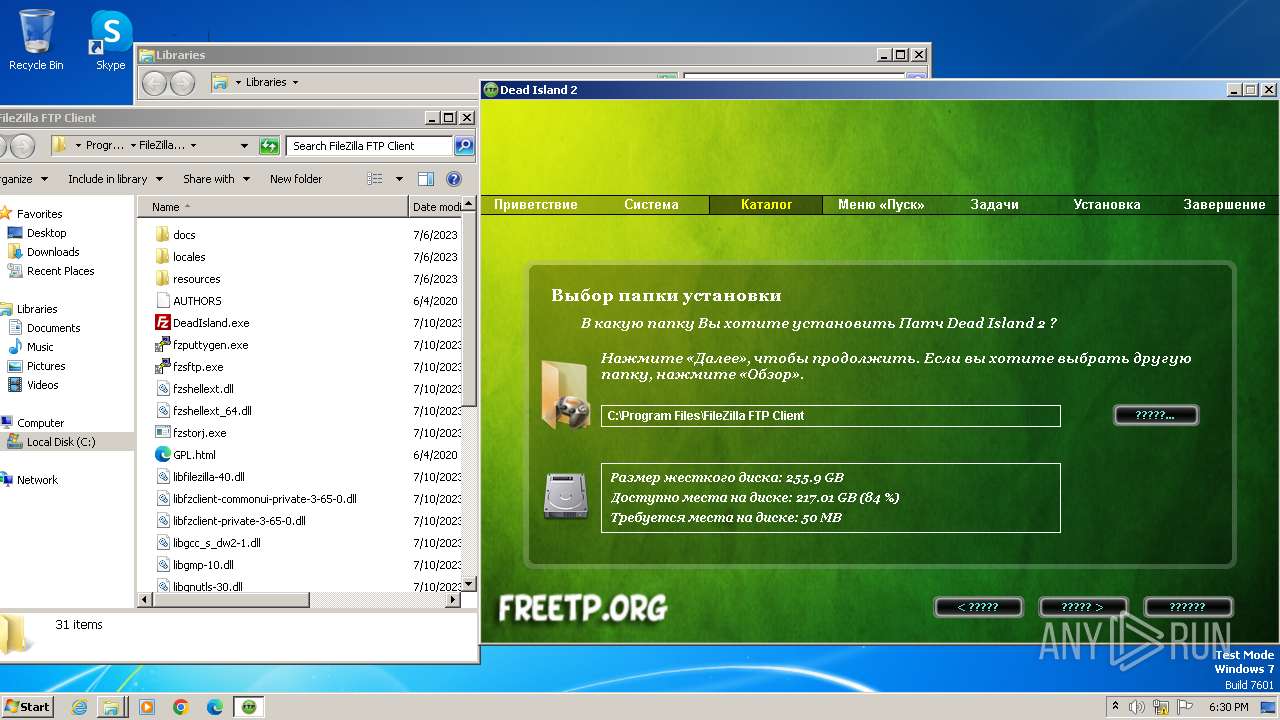Open File Explorer from the taskbar

coord(112,707)
